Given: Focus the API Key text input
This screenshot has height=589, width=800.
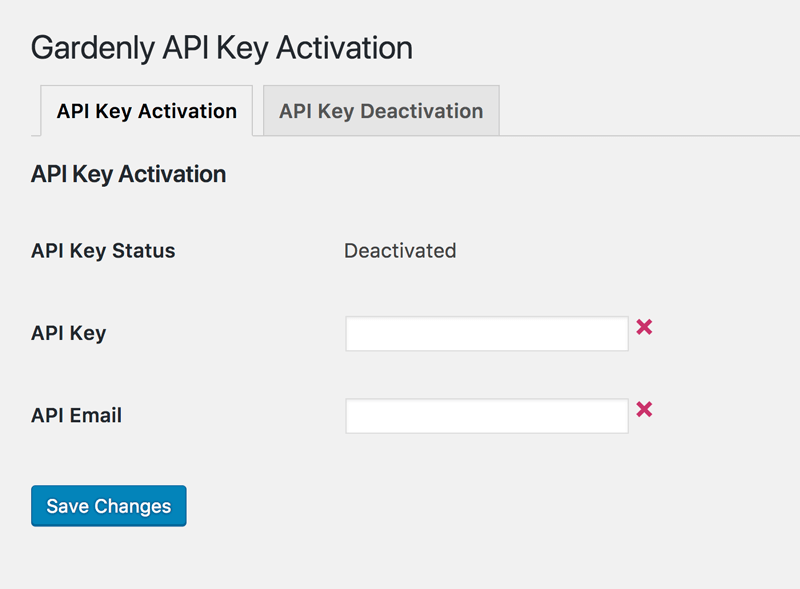Looking at the screenshot, I should pyautogui.click(x=487, y=333).
